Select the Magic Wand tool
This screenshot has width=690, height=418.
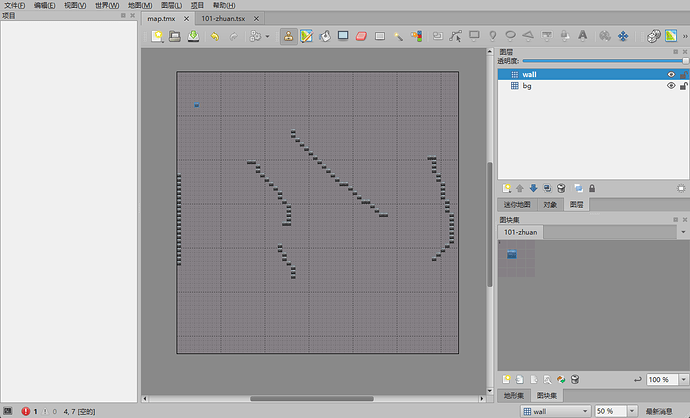pyautogui.click(x=398, y=37)
